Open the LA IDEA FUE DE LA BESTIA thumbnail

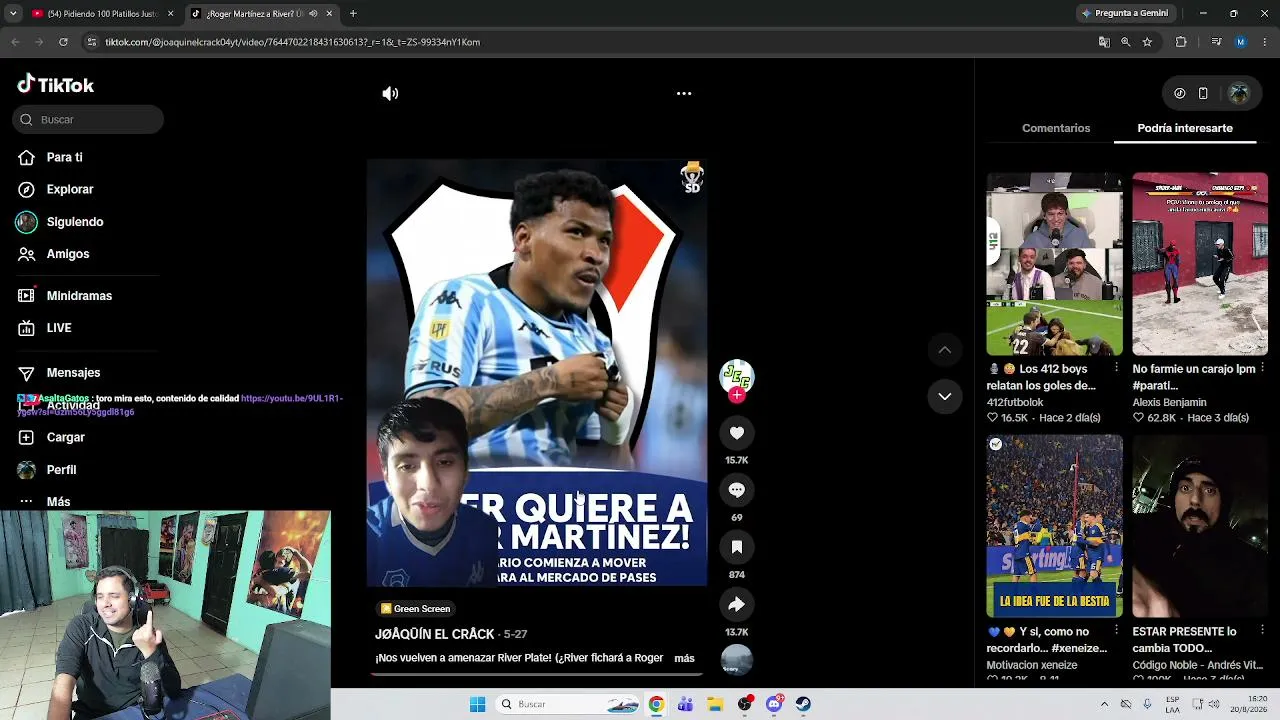1054,526
